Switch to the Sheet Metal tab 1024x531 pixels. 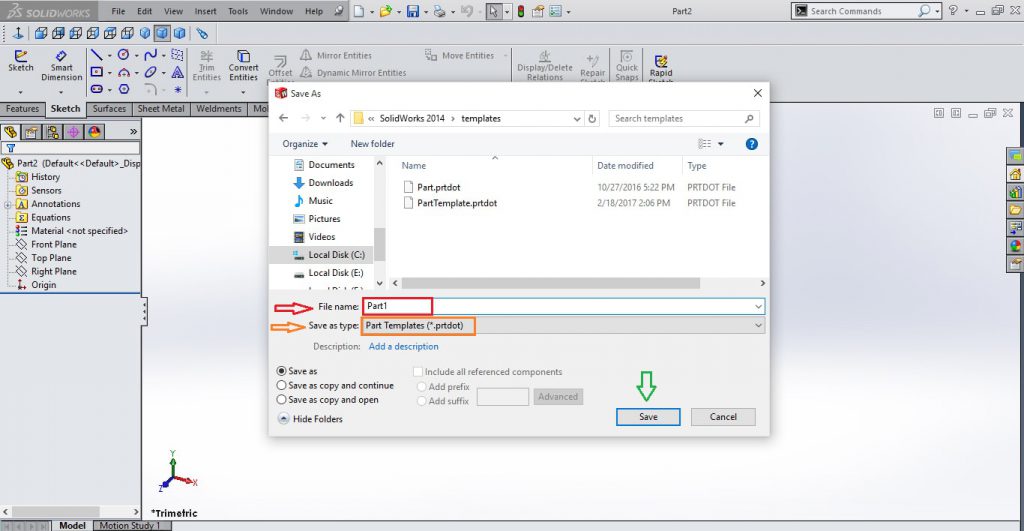coord(161,109)
